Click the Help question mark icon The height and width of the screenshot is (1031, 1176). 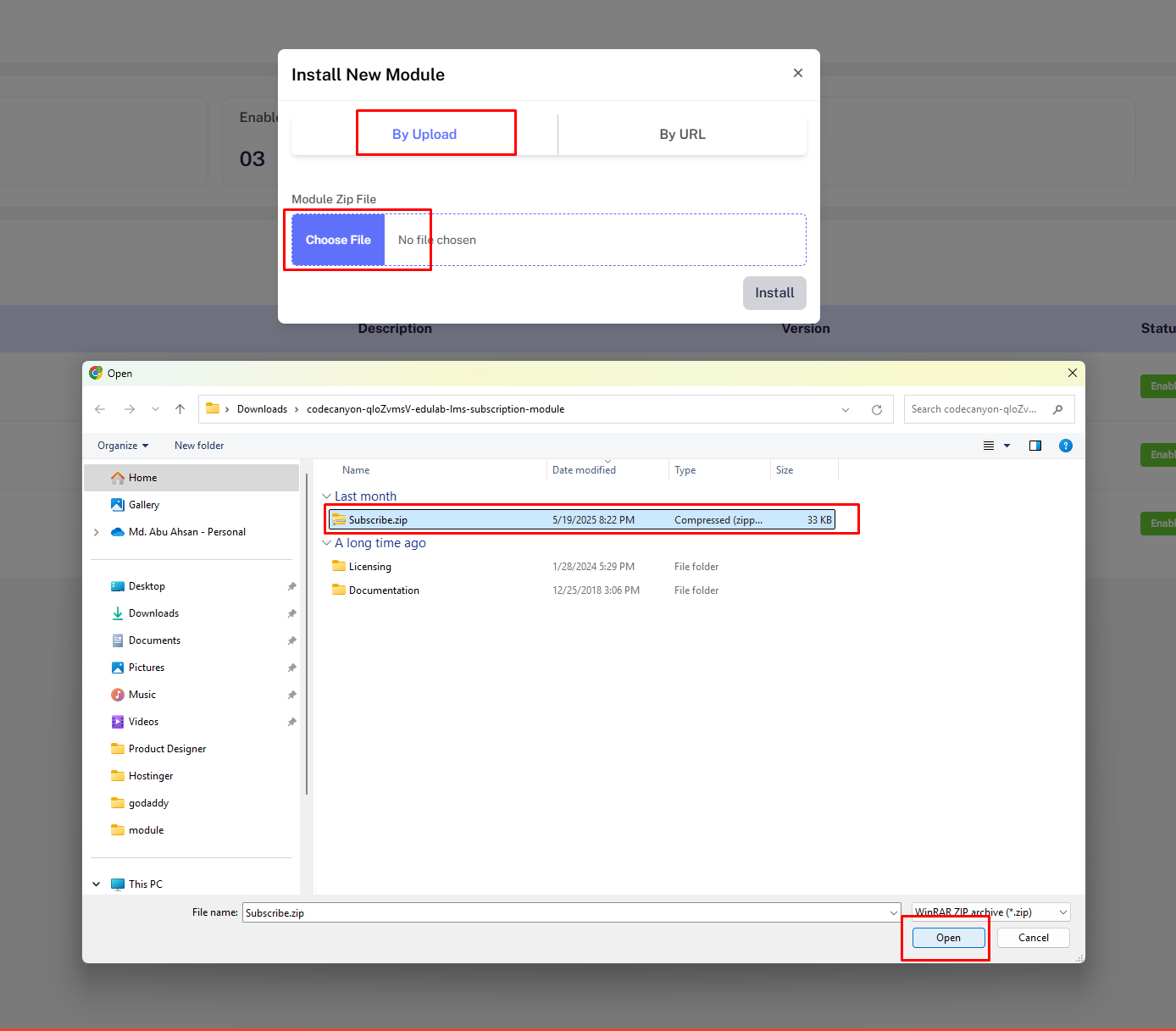point(1066,445)
